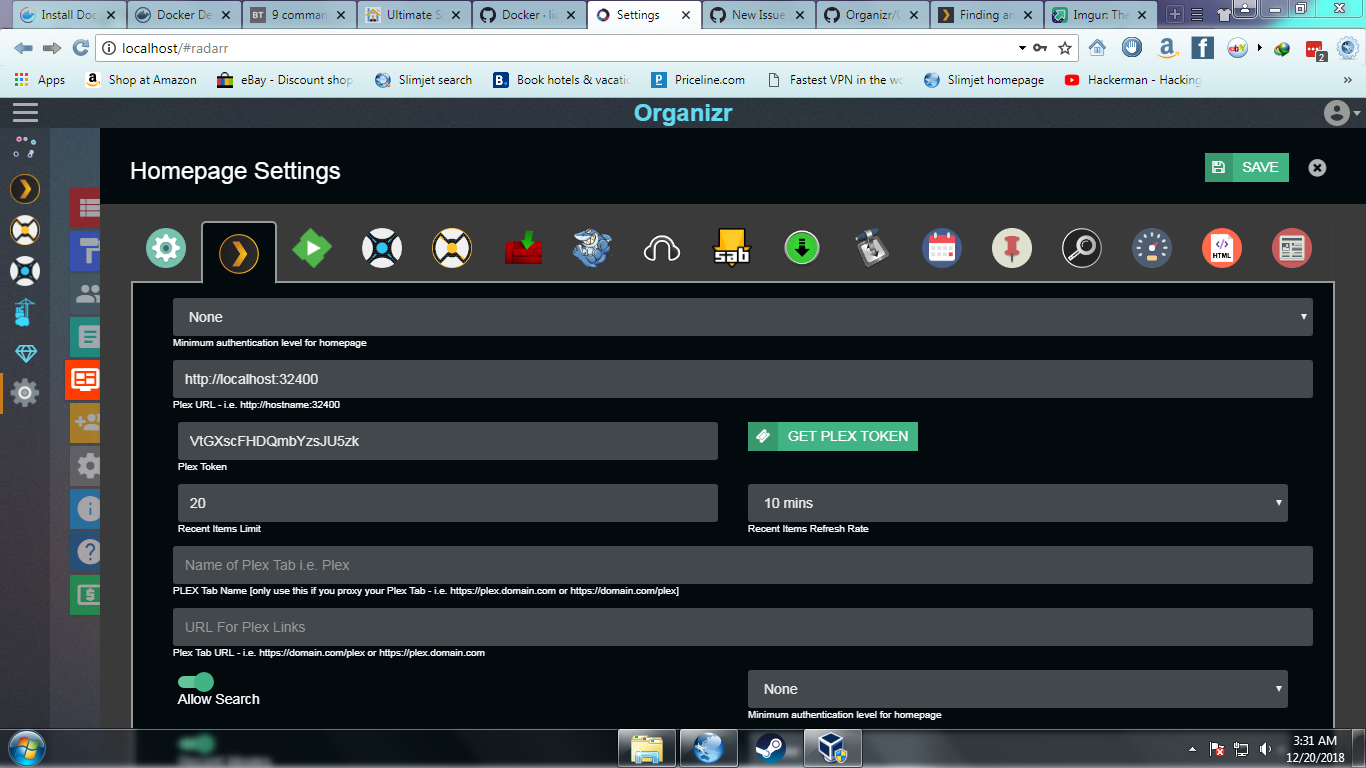The image size is (1366, 768).
Task: Click inside the Plex Token field
Action: point(447,441)
